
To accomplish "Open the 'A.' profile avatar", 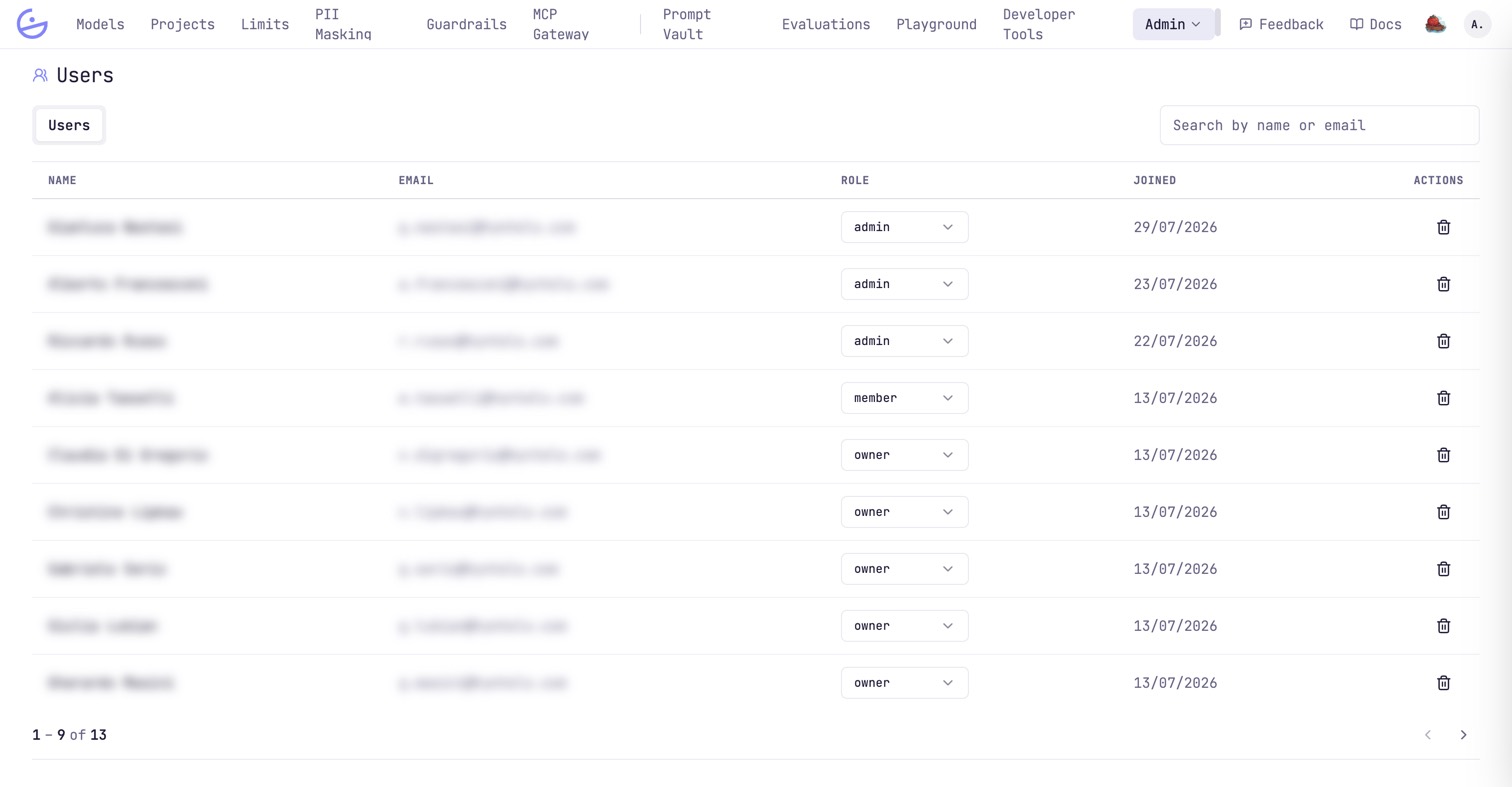I will click(x=1477, y=24).
